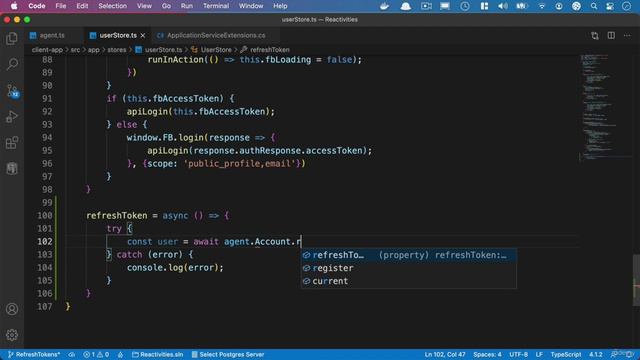Open the errors and warnings status indicator
This screenshot has width=640, height=360.
coord(96,354)
